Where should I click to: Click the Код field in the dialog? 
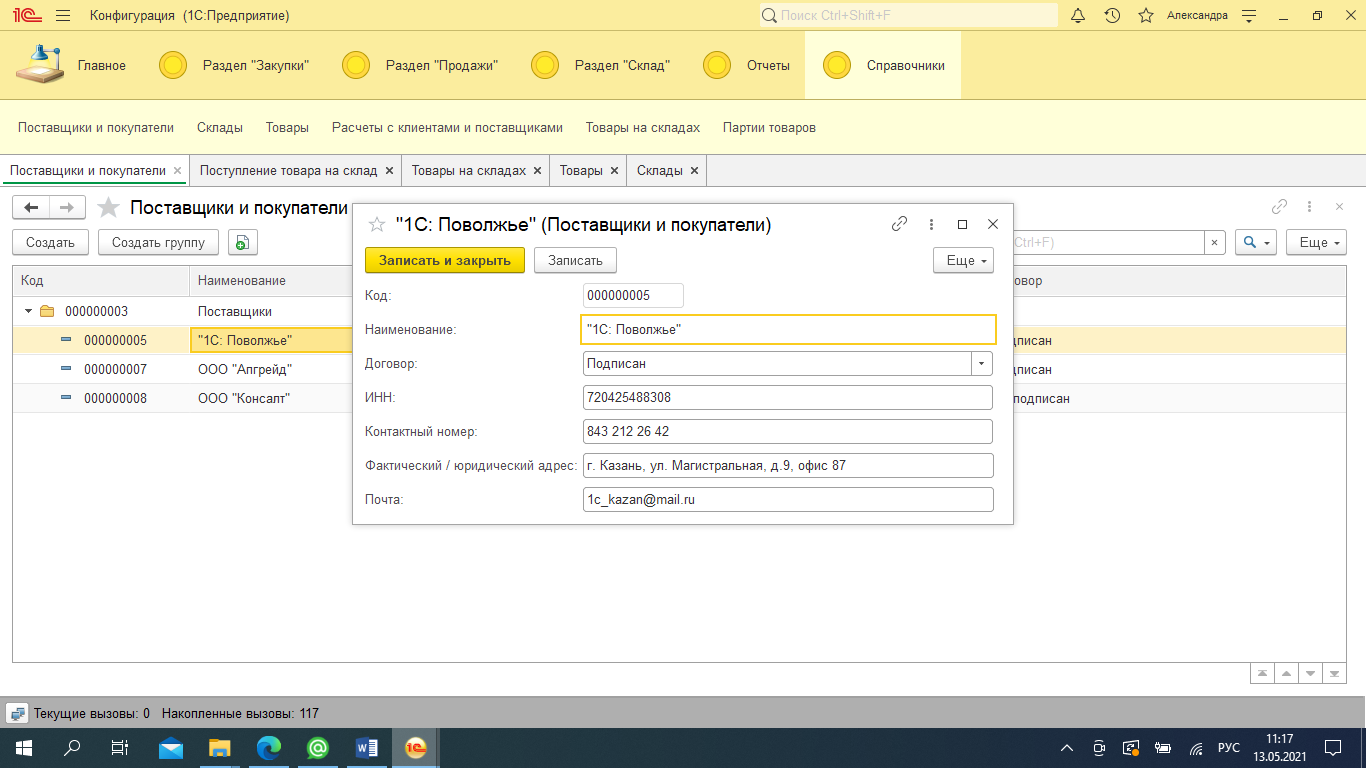point(633,295)
